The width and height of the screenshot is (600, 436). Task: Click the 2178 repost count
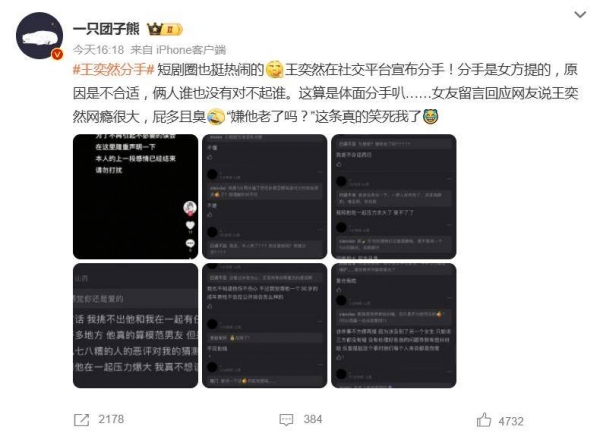tap(111, 419)
